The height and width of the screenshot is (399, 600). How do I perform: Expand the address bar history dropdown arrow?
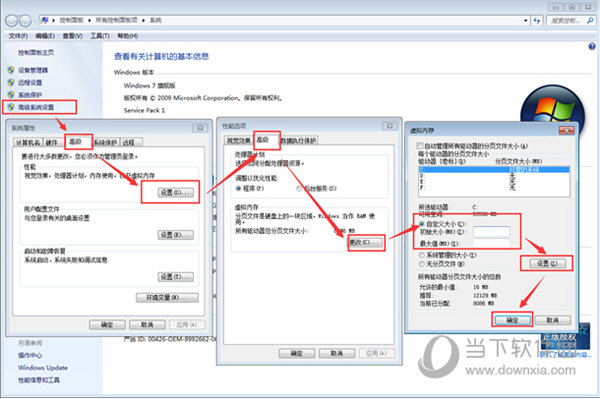click(x=526, y=20)
